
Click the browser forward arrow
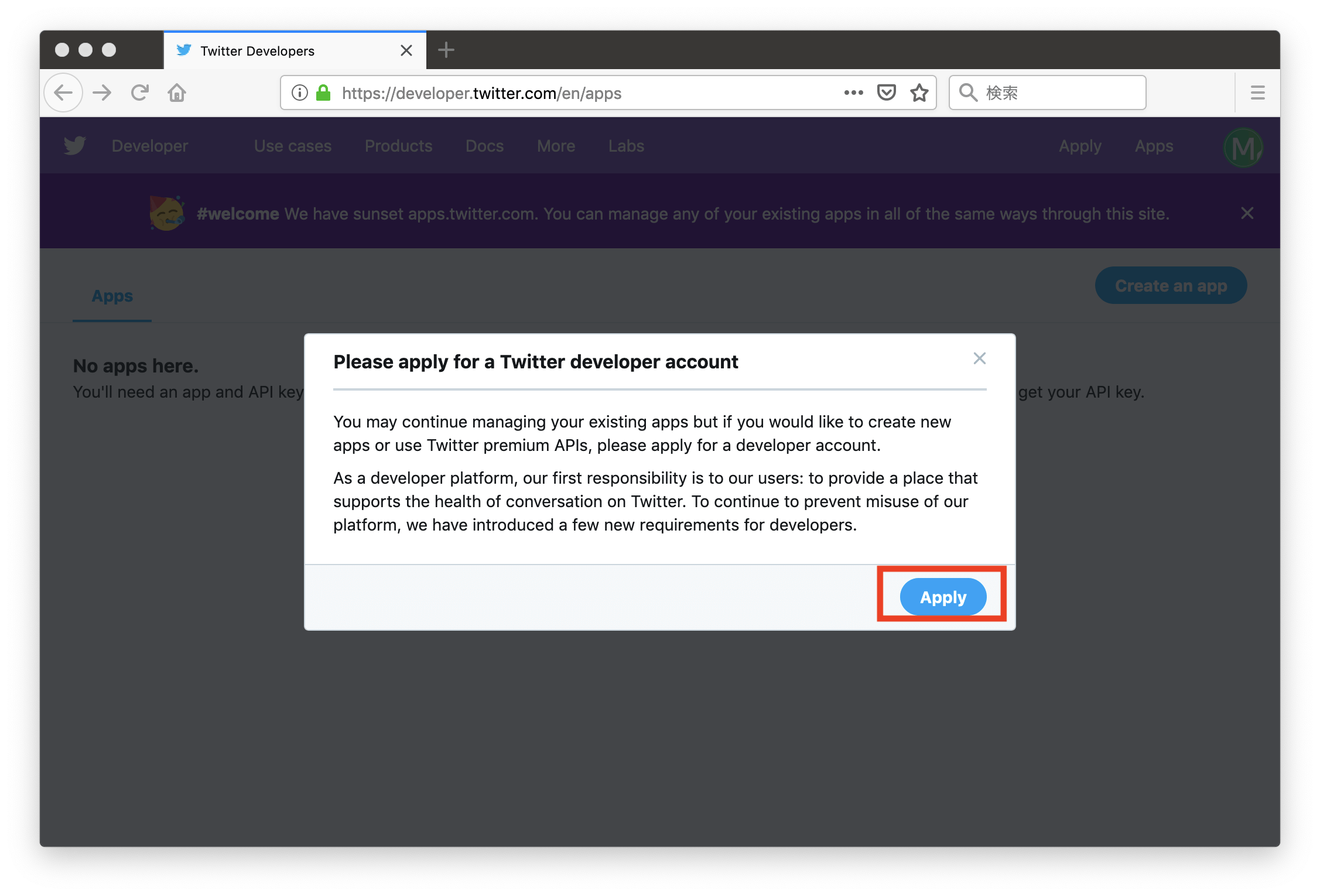[x=102, y=93]
